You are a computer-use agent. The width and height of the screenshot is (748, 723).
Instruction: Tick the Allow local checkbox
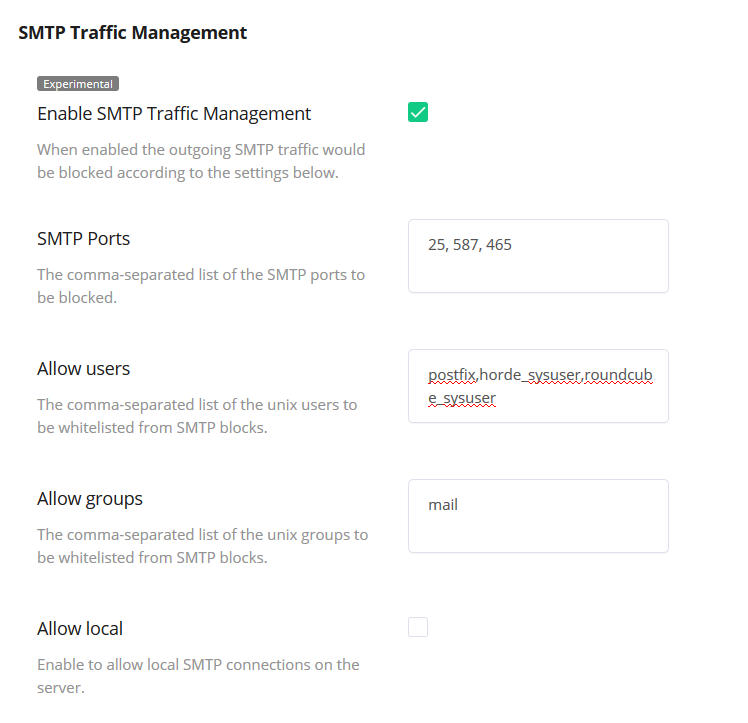[x=418, y=627]
